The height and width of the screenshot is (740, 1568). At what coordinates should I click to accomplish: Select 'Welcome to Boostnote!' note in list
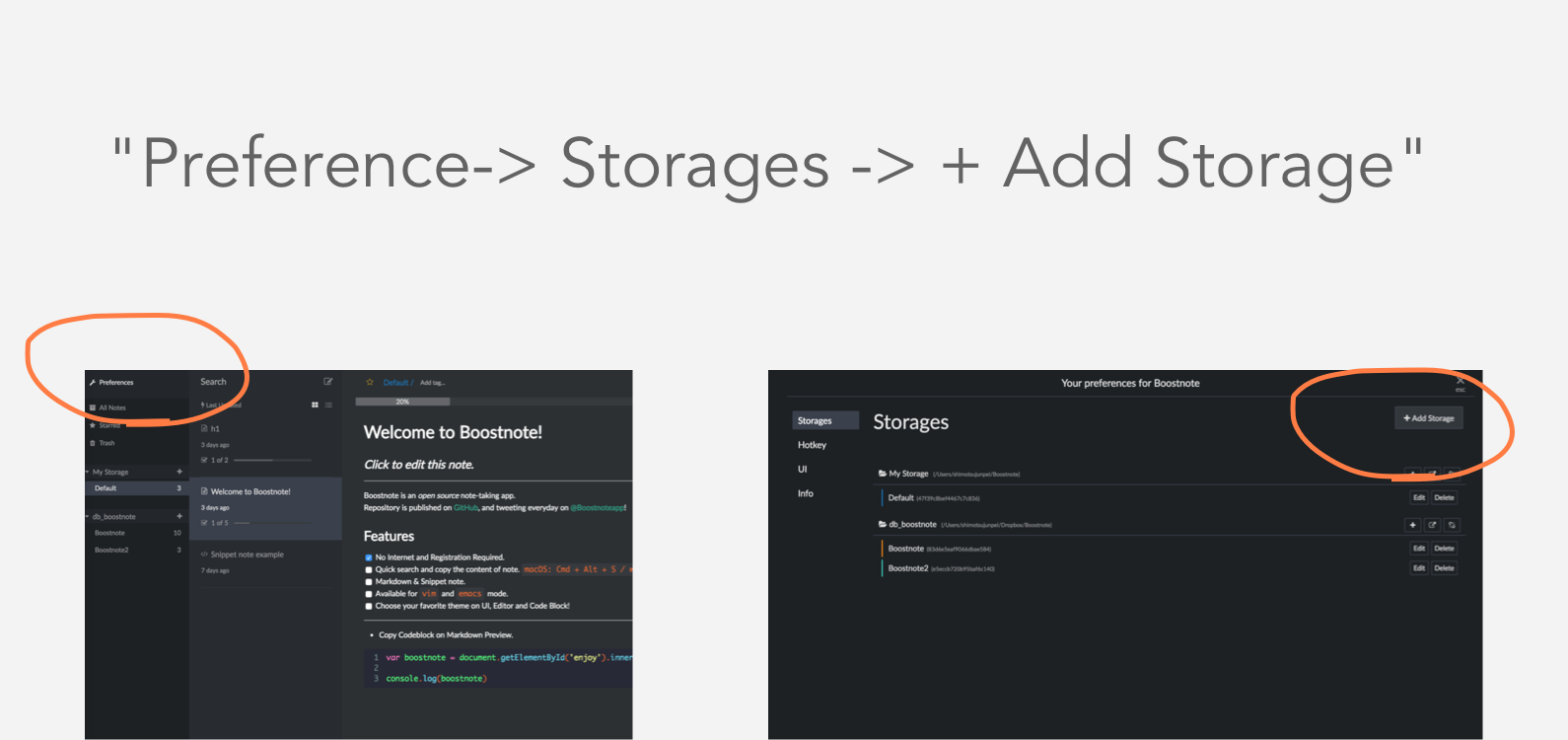click(x=265, y=508)
